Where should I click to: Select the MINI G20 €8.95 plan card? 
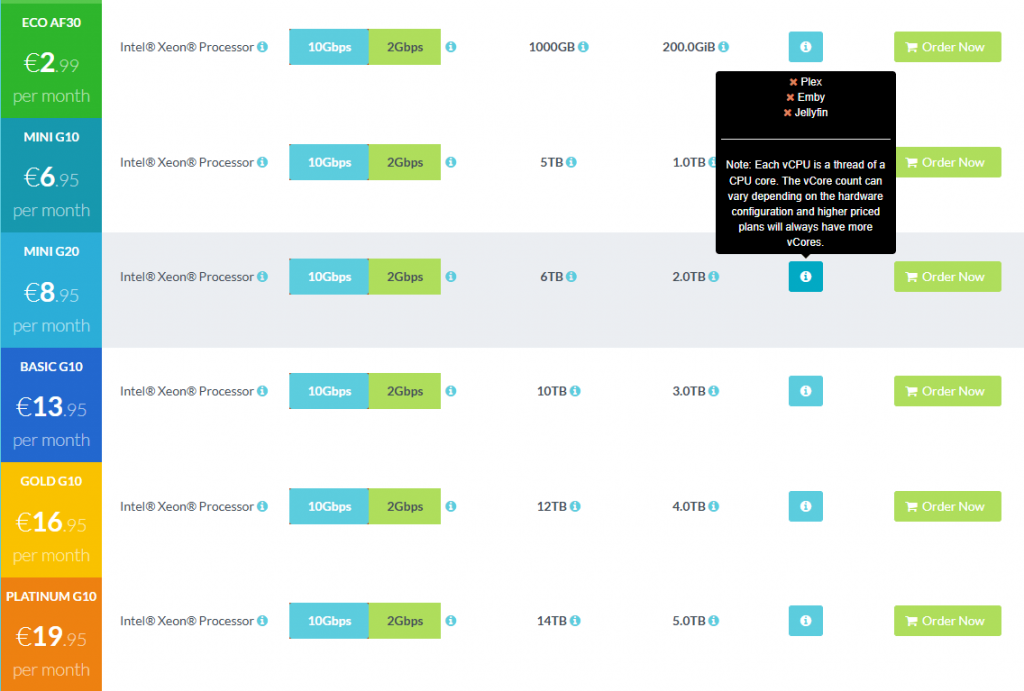[x=51, y=290]
